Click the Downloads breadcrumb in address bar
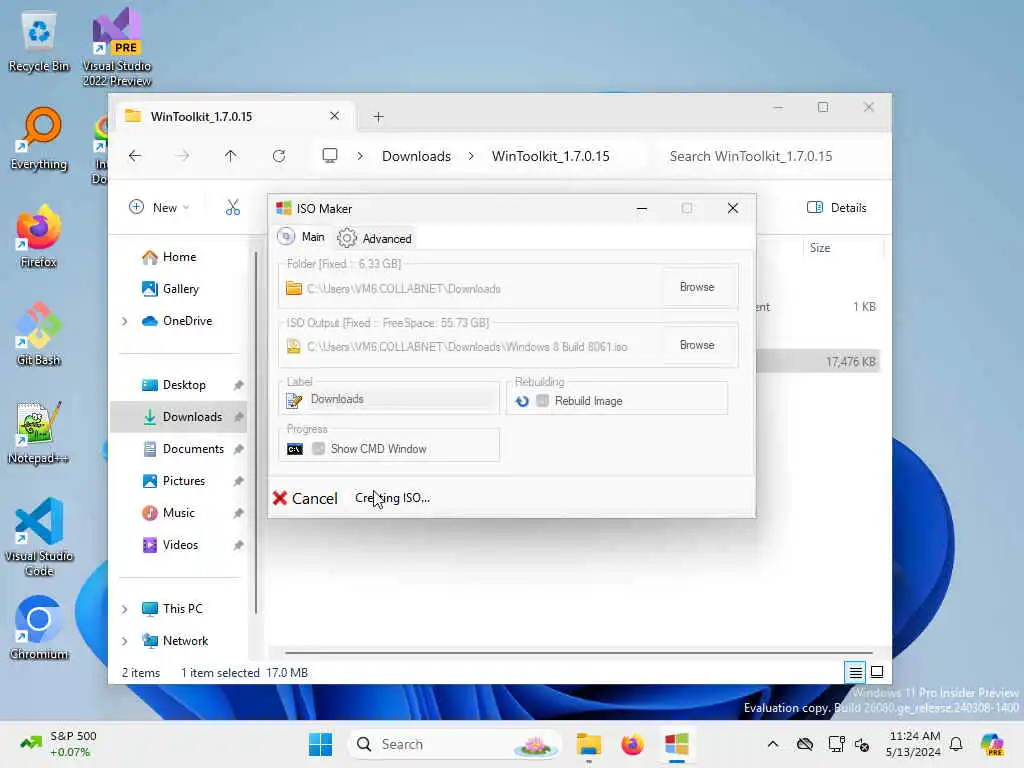 coord(416,156)
